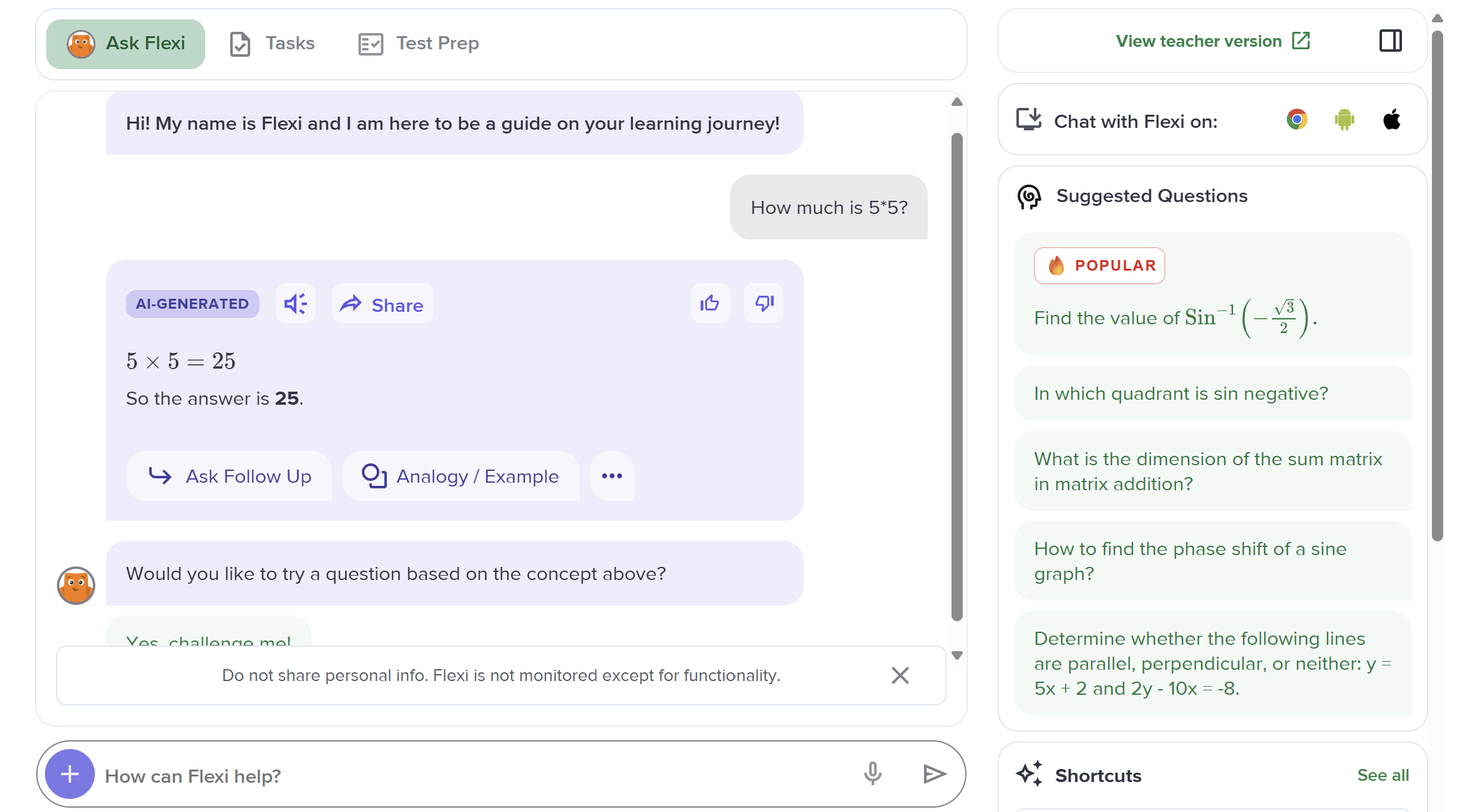Click the purple plus attachment button
Viewport: 1465px width, 812px height.
click(70, 774)
